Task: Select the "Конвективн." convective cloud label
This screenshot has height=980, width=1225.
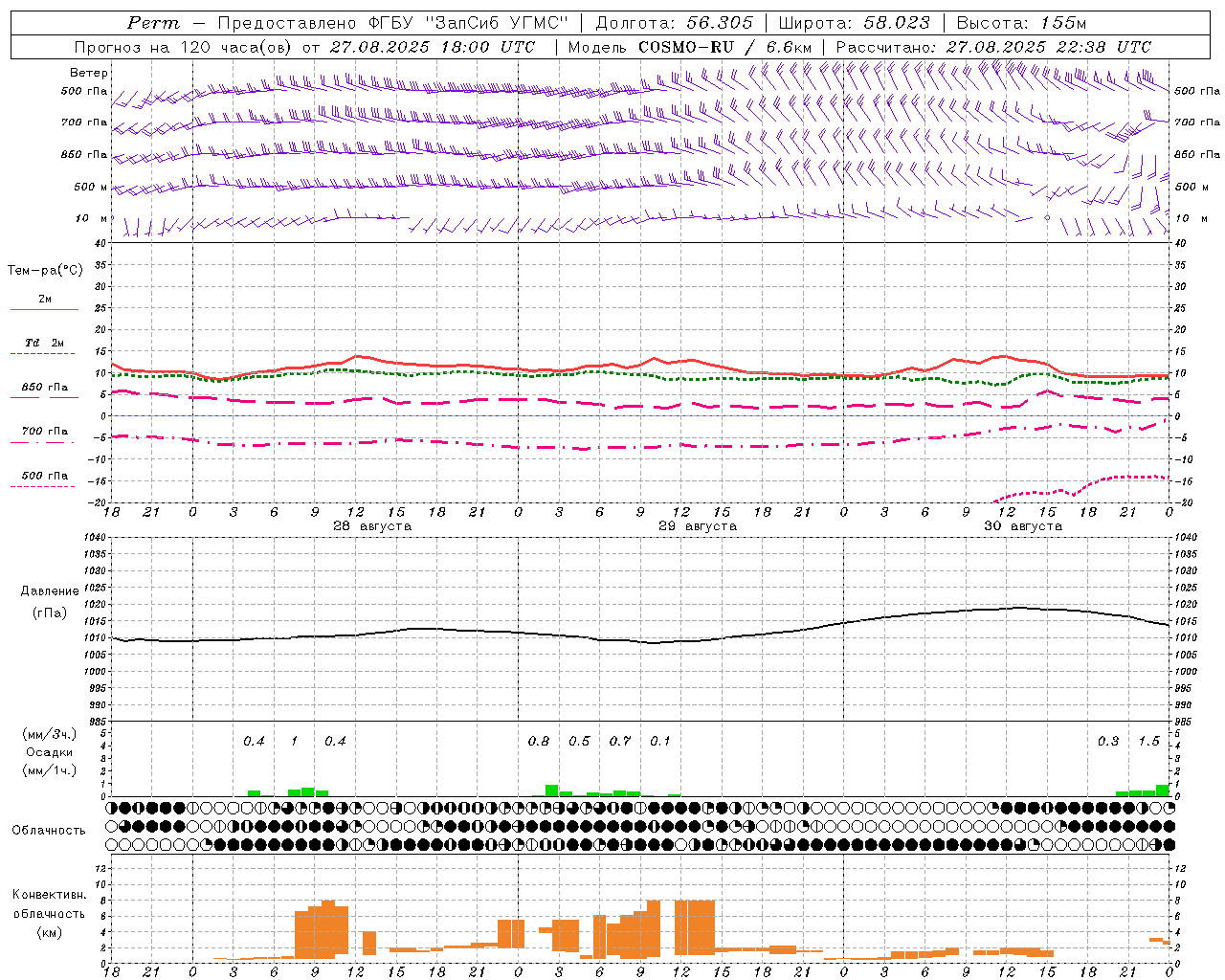Action: pos(49,895)
